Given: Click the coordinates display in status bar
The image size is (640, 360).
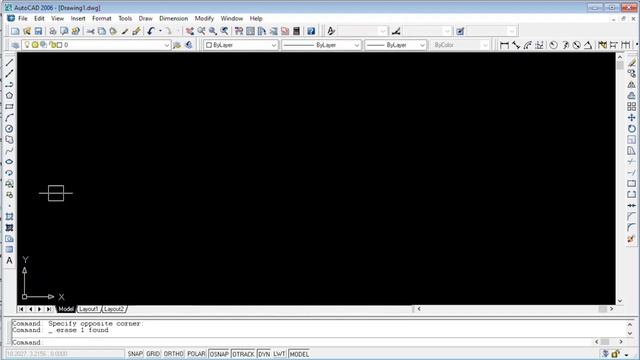Looking at the screenshot, I should coord(64,354).
